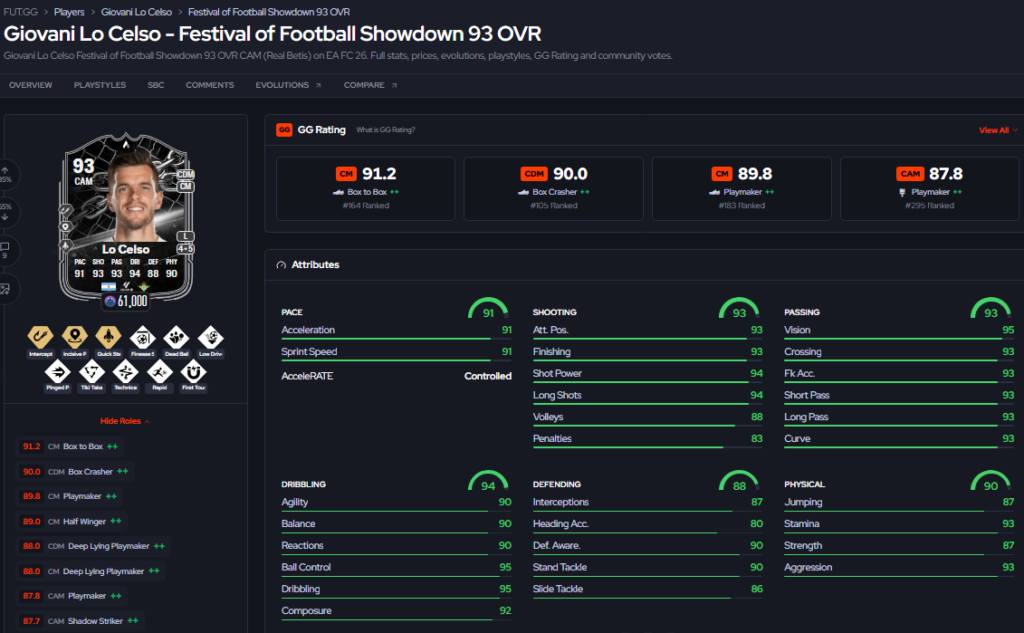Viewport: 1024px width, 633px height.
Task: Click the Dead Ball playstyle icon
Action: tap(176, 338)
